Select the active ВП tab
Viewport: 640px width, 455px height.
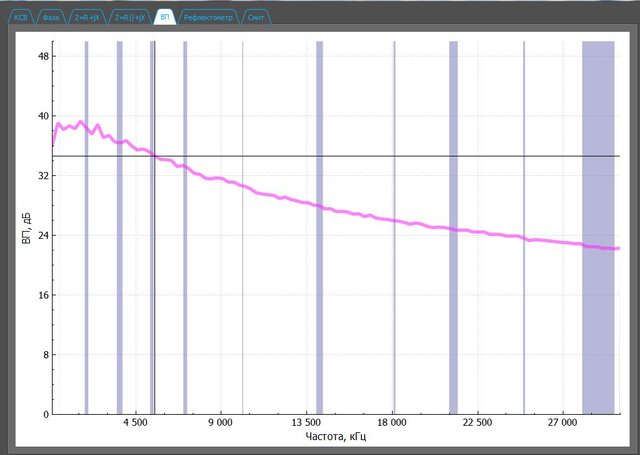(x=166, y=18)
